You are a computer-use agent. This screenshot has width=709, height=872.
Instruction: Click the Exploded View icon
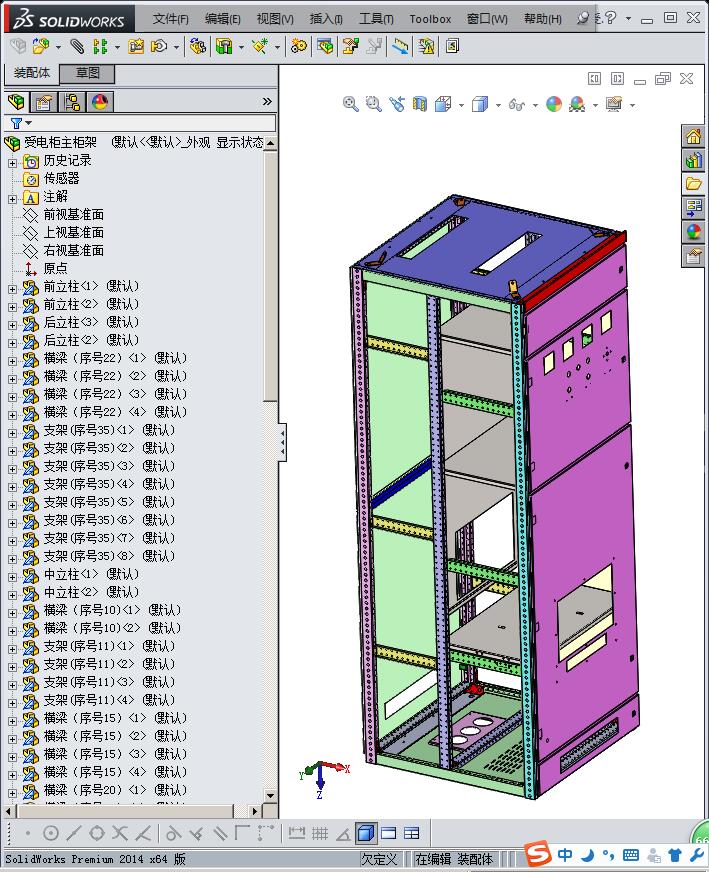[350, 46]
